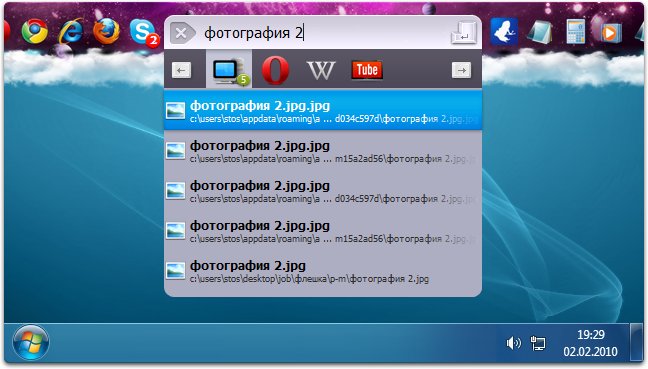This screenshot has width=648, height=369.
Task: Open highlighted result 'фотография 2.jpg.jpg'
Action: tap(323, 110)
